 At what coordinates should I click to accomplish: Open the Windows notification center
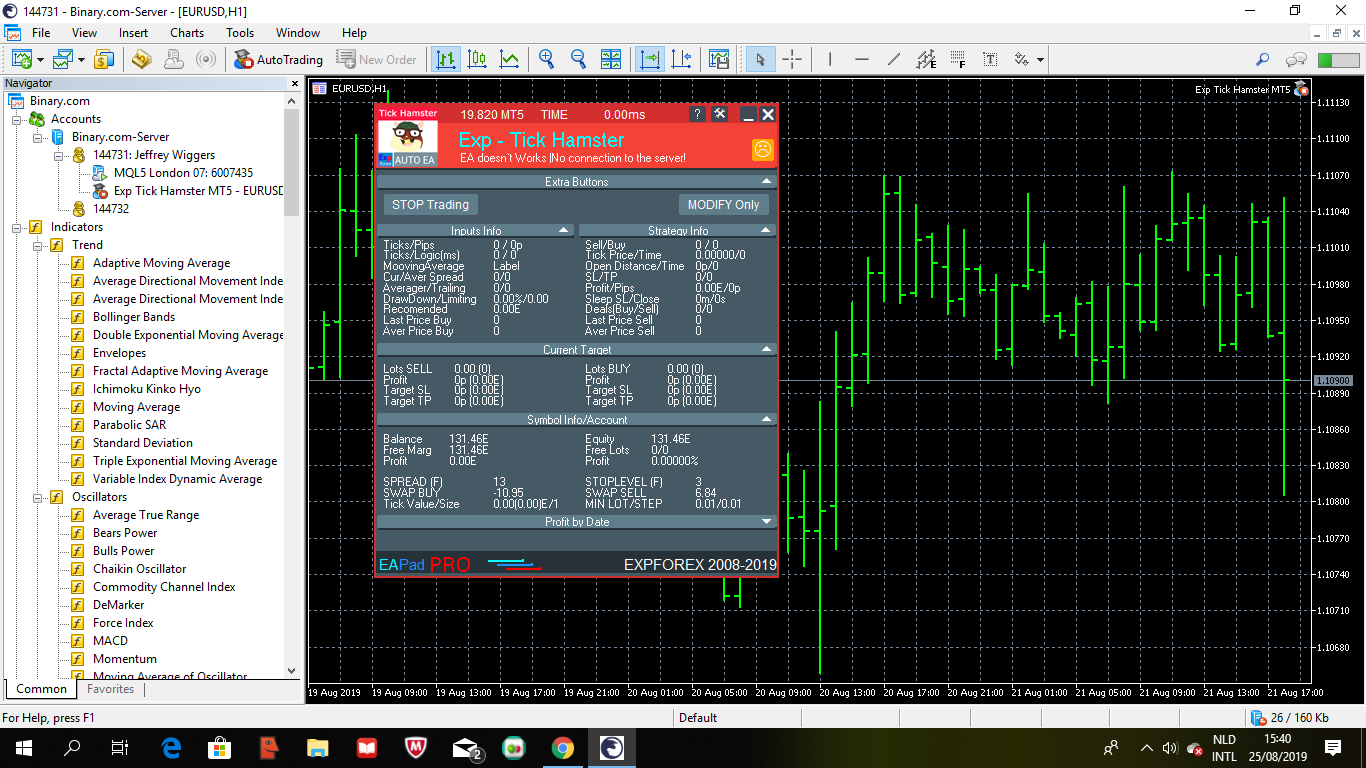[x=1332, y=747]
